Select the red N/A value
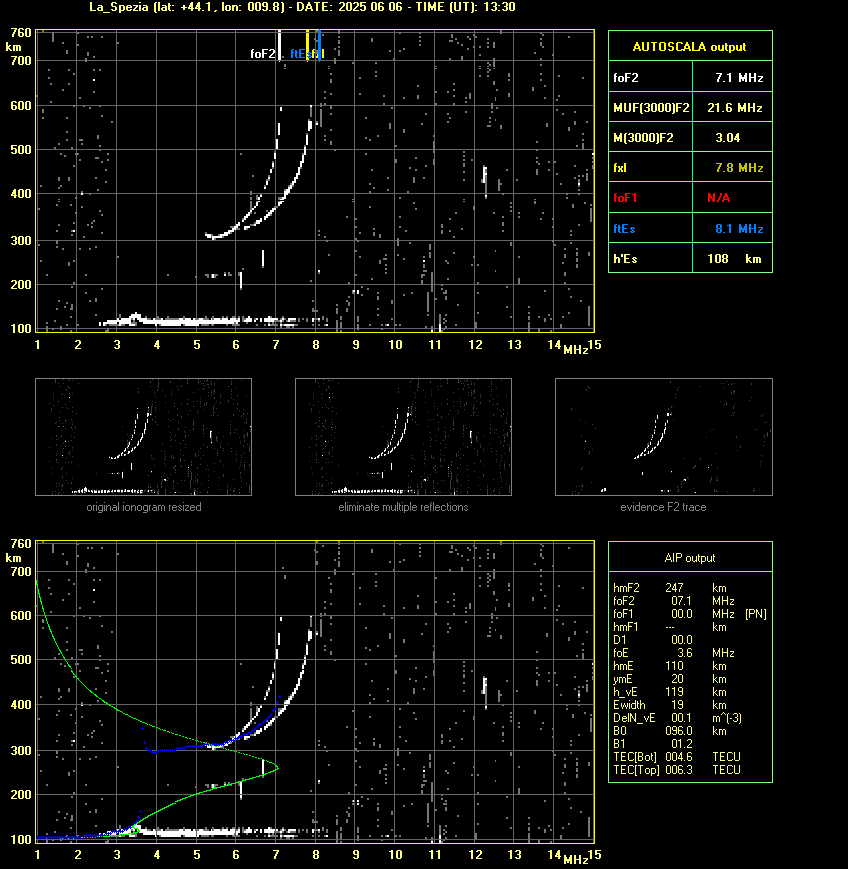The height and width of the screenshot is (869, 848). point(718,198)
